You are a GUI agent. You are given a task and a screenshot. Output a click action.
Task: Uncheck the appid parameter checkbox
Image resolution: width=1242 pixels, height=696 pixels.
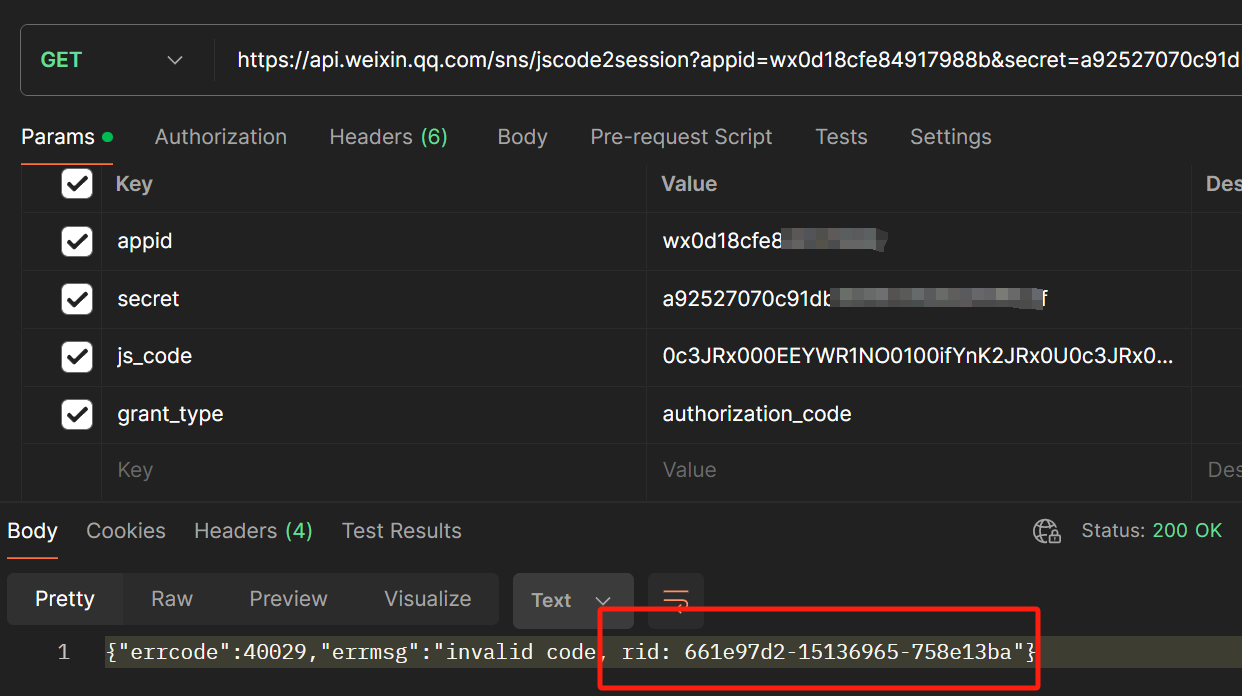pos(77,241)
